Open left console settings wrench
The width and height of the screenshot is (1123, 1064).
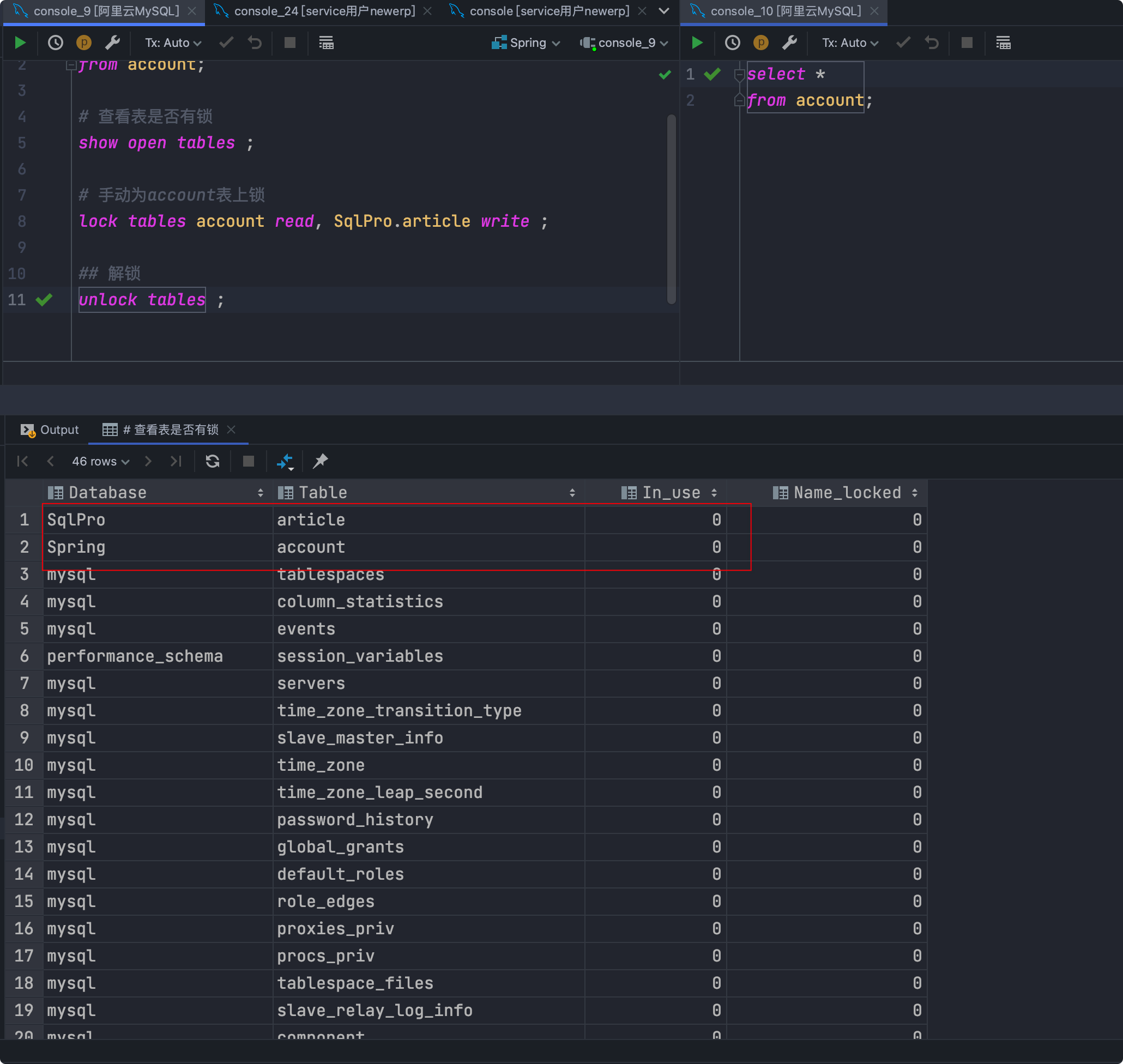(x=112, y=43)
